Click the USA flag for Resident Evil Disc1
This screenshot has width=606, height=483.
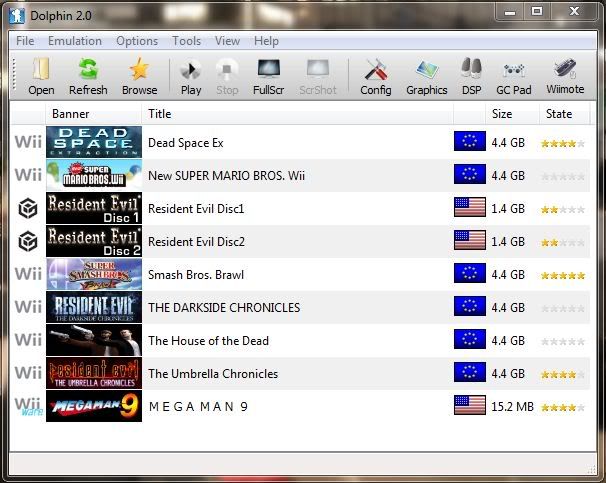(x=470, y=207)
